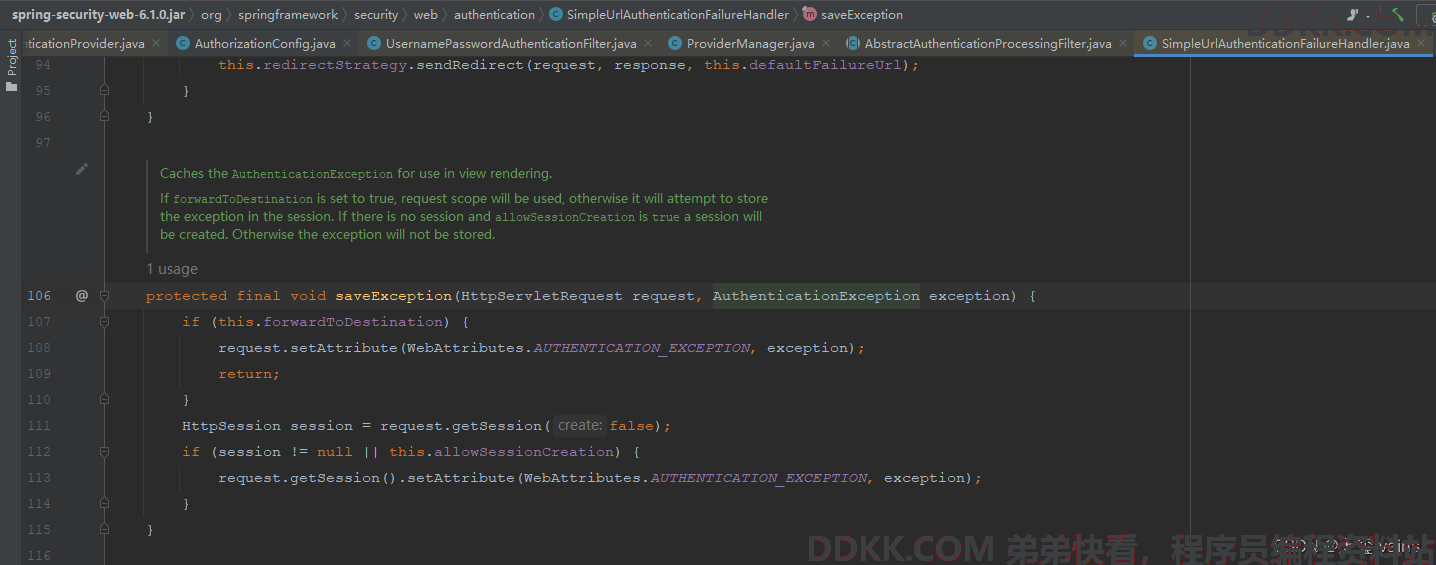Click line number 111 in the gutter
Screen dimensions: 1436x565
[39, 426]
